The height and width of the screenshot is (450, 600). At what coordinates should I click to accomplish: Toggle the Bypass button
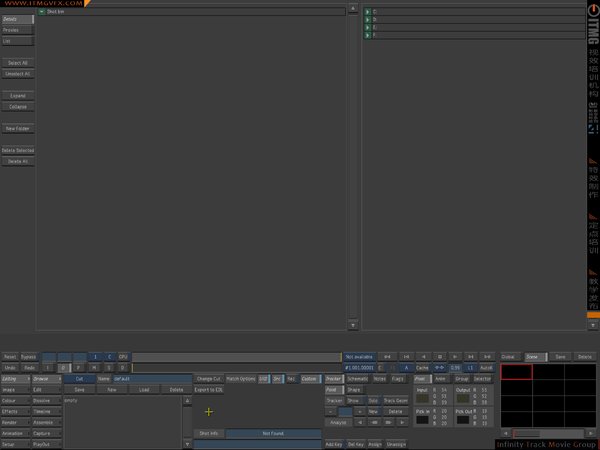click(x=29, y=357)
